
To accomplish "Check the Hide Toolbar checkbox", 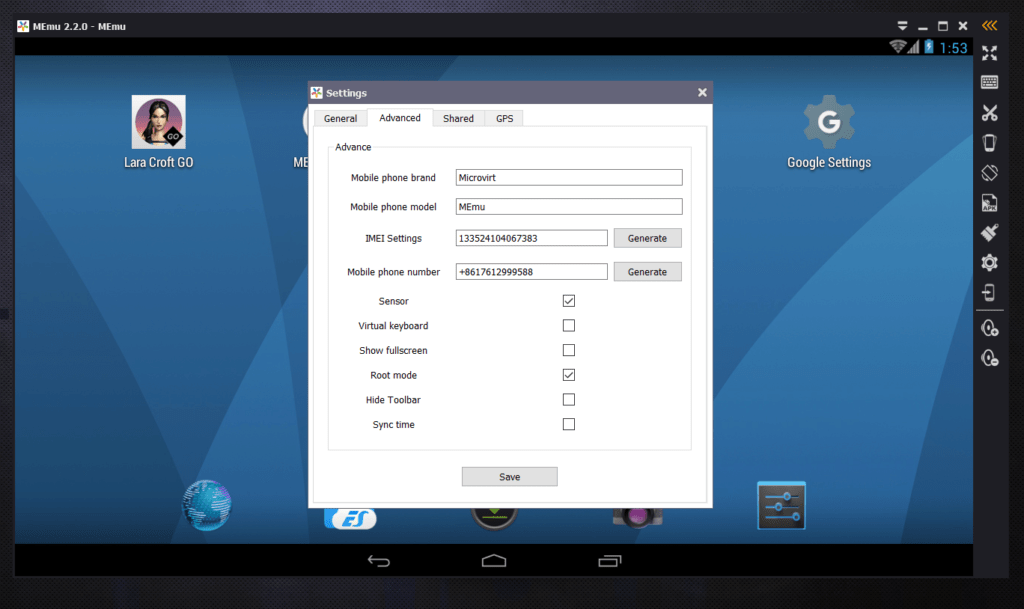I will (x=569, y=399).
